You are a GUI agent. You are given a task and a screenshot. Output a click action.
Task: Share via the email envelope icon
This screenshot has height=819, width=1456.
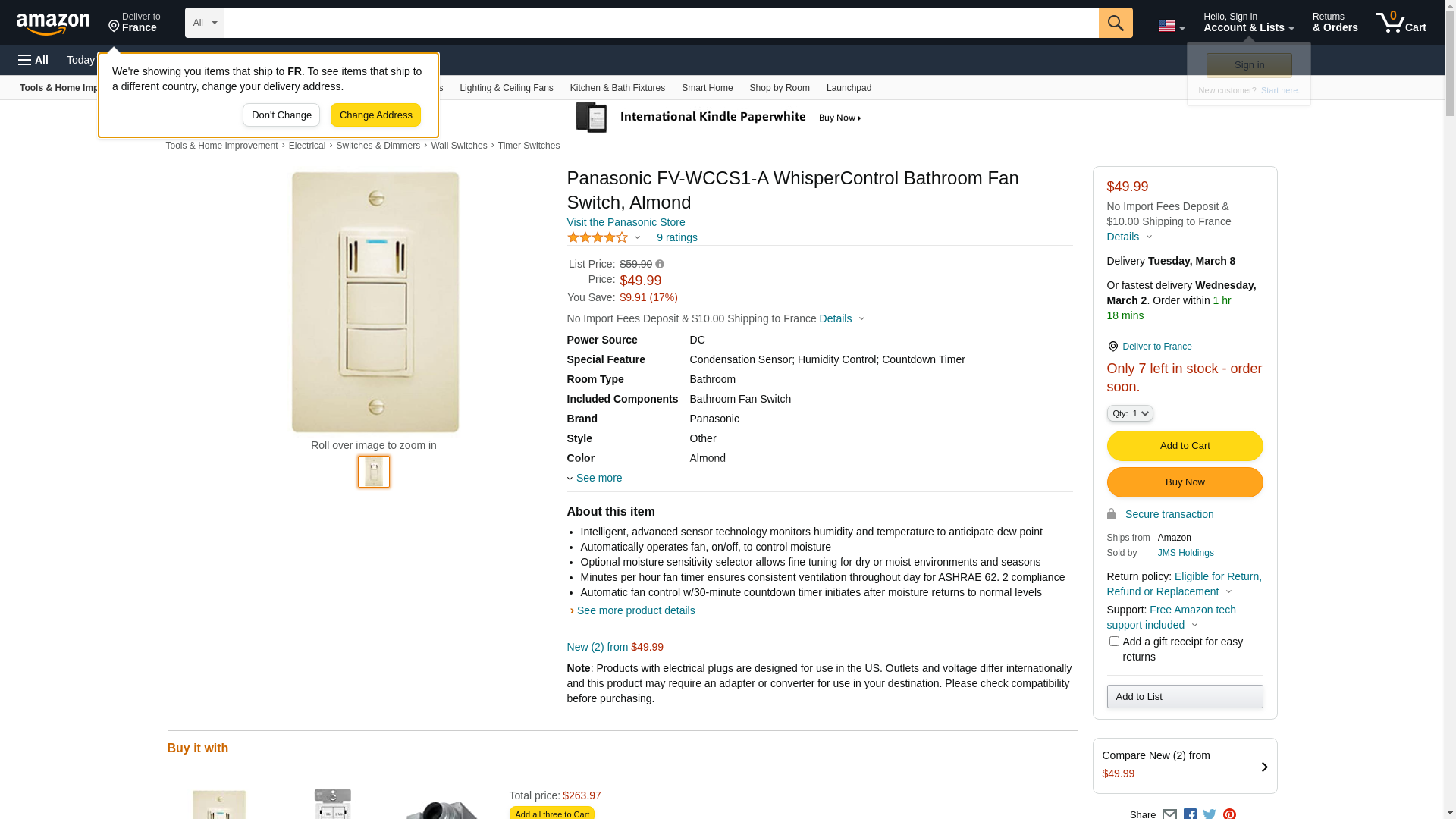(x=1169, y=814)
